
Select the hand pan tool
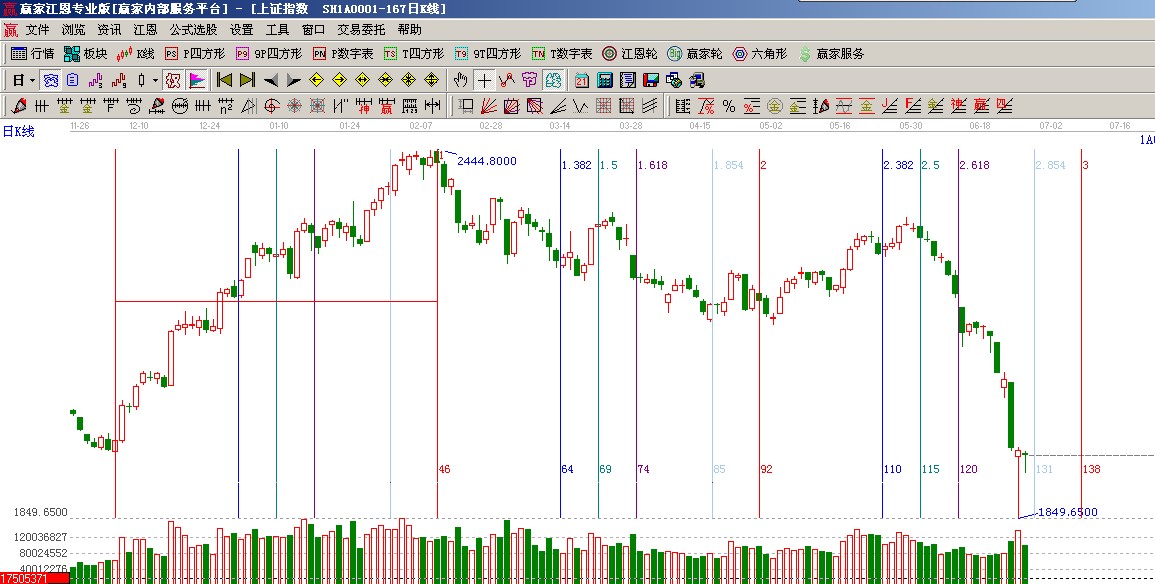(x=460, y=80)
